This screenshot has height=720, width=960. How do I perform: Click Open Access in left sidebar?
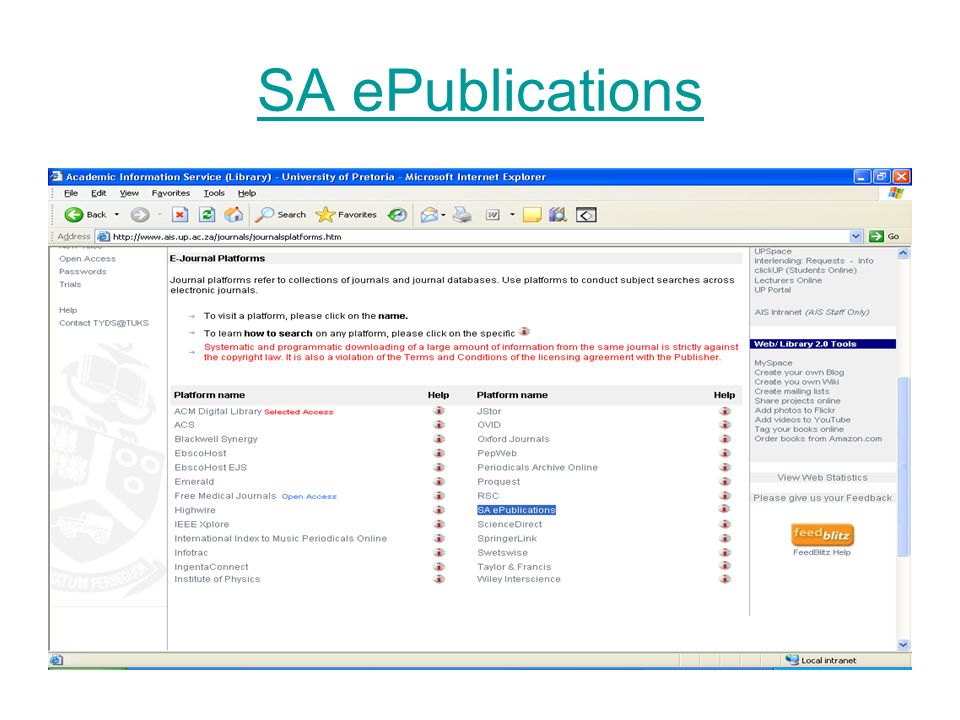88,258
